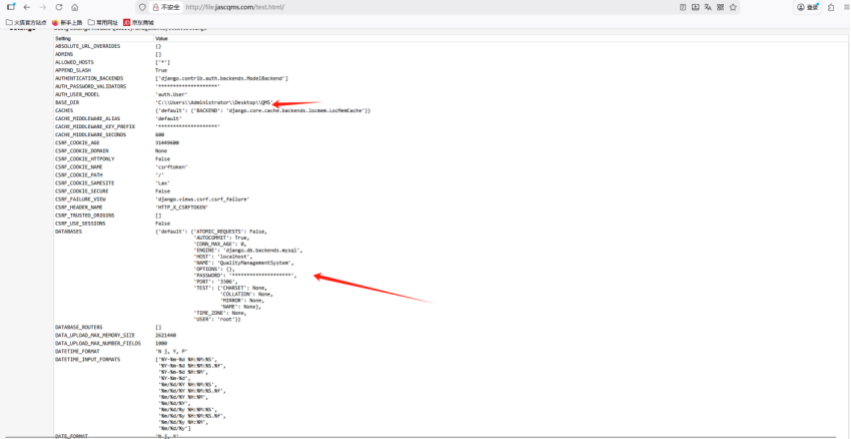
Task: Toggle reader view in address bar
Action: (685, 7)
